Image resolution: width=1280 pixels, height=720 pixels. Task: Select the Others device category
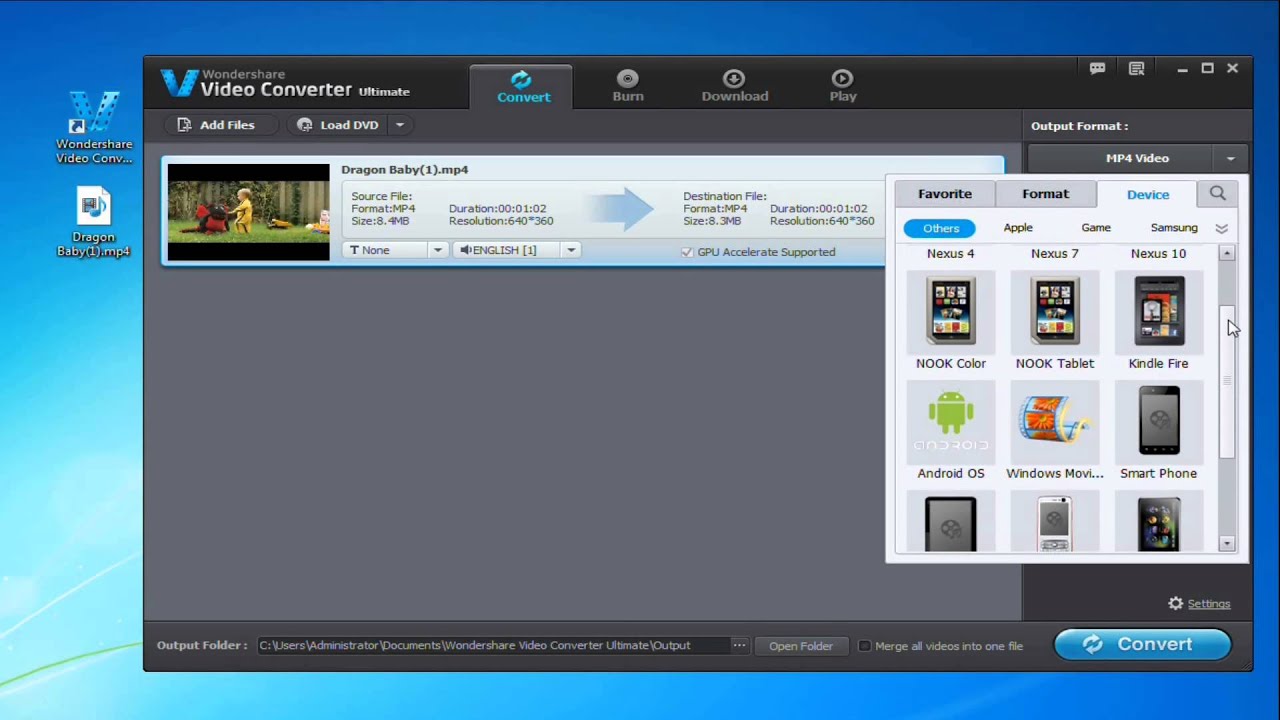tap(941, 228)
